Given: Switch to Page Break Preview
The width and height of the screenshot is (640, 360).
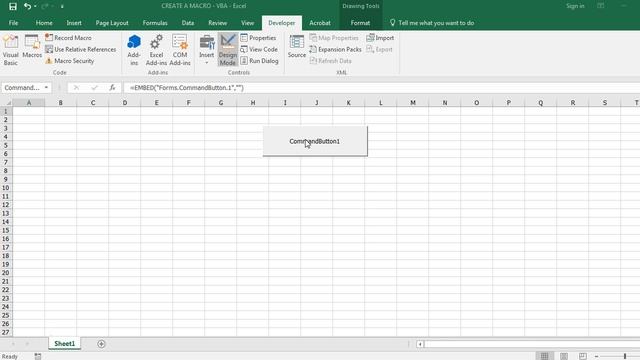Looking at the screenshot, I should click(582, 356).
